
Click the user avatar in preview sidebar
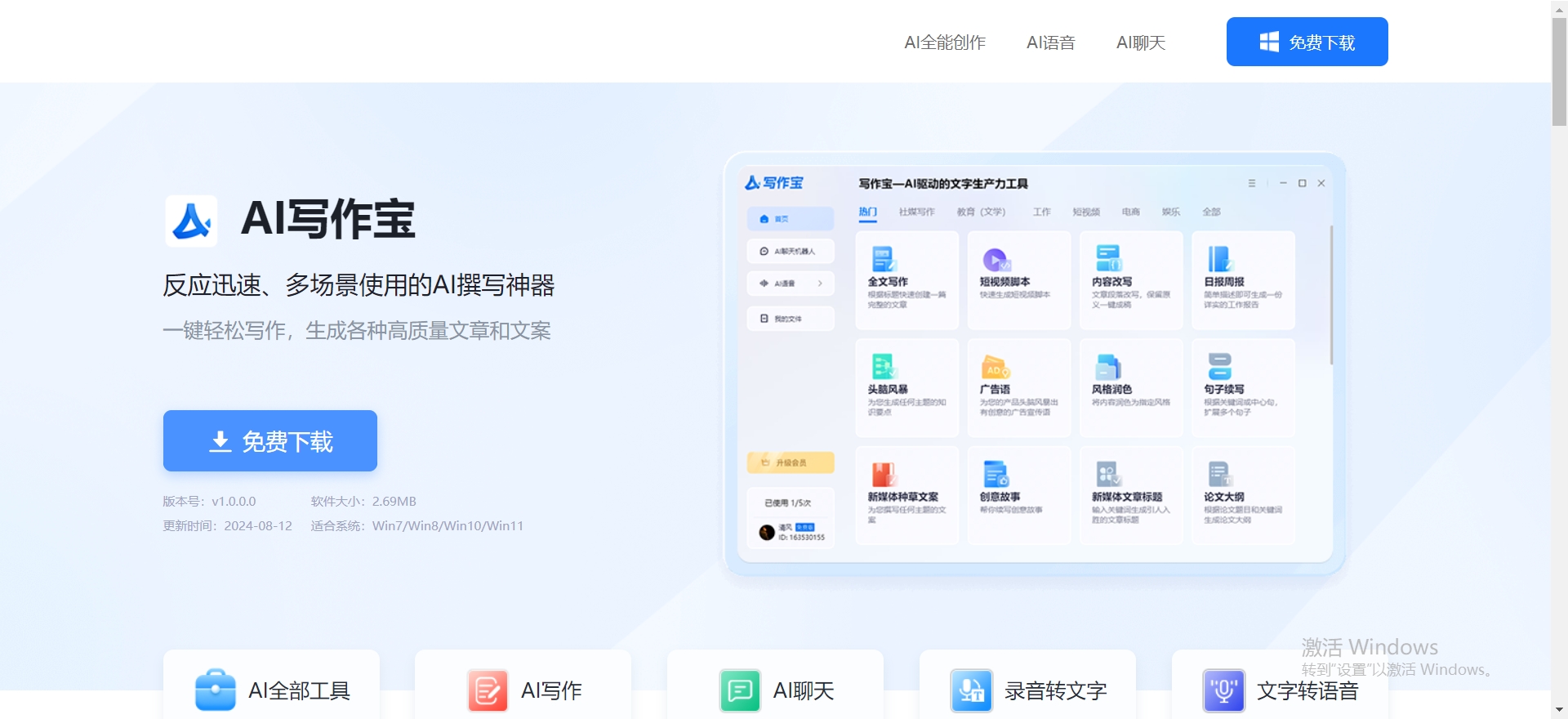pyautogui.click(x=766, y=533)
